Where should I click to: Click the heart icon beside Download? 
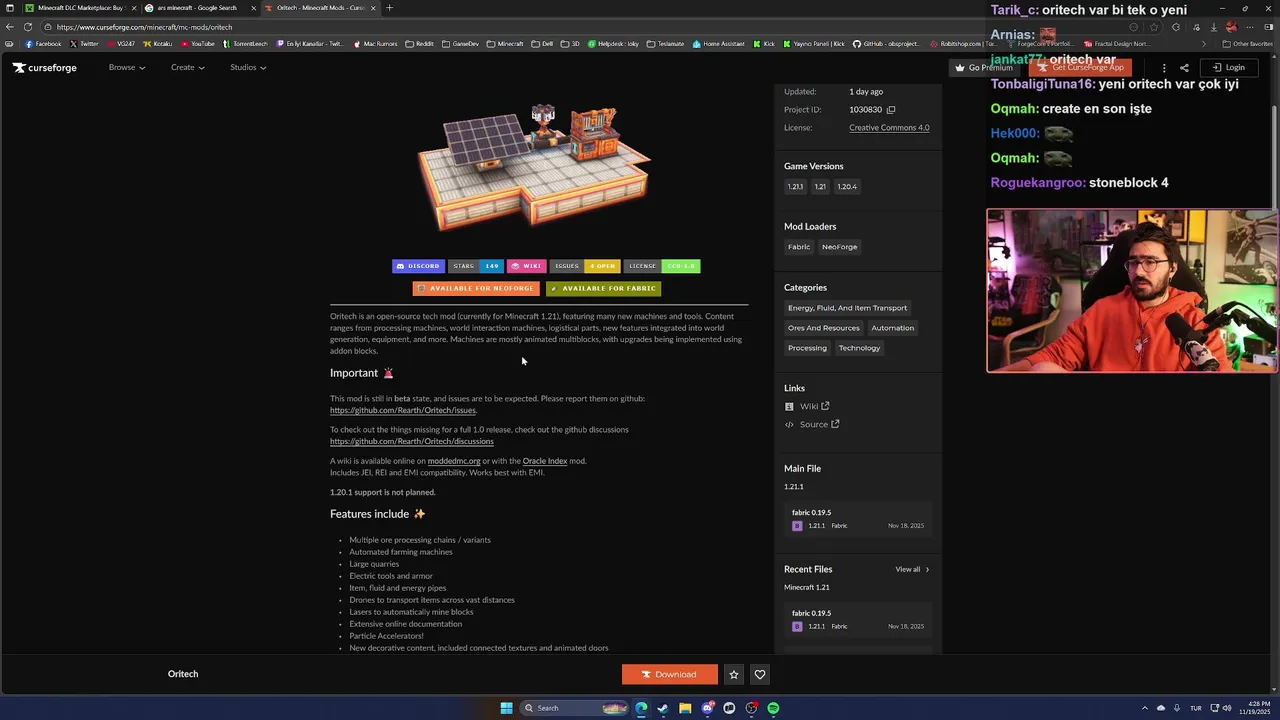pyautogui.click(x=760, y=674)
